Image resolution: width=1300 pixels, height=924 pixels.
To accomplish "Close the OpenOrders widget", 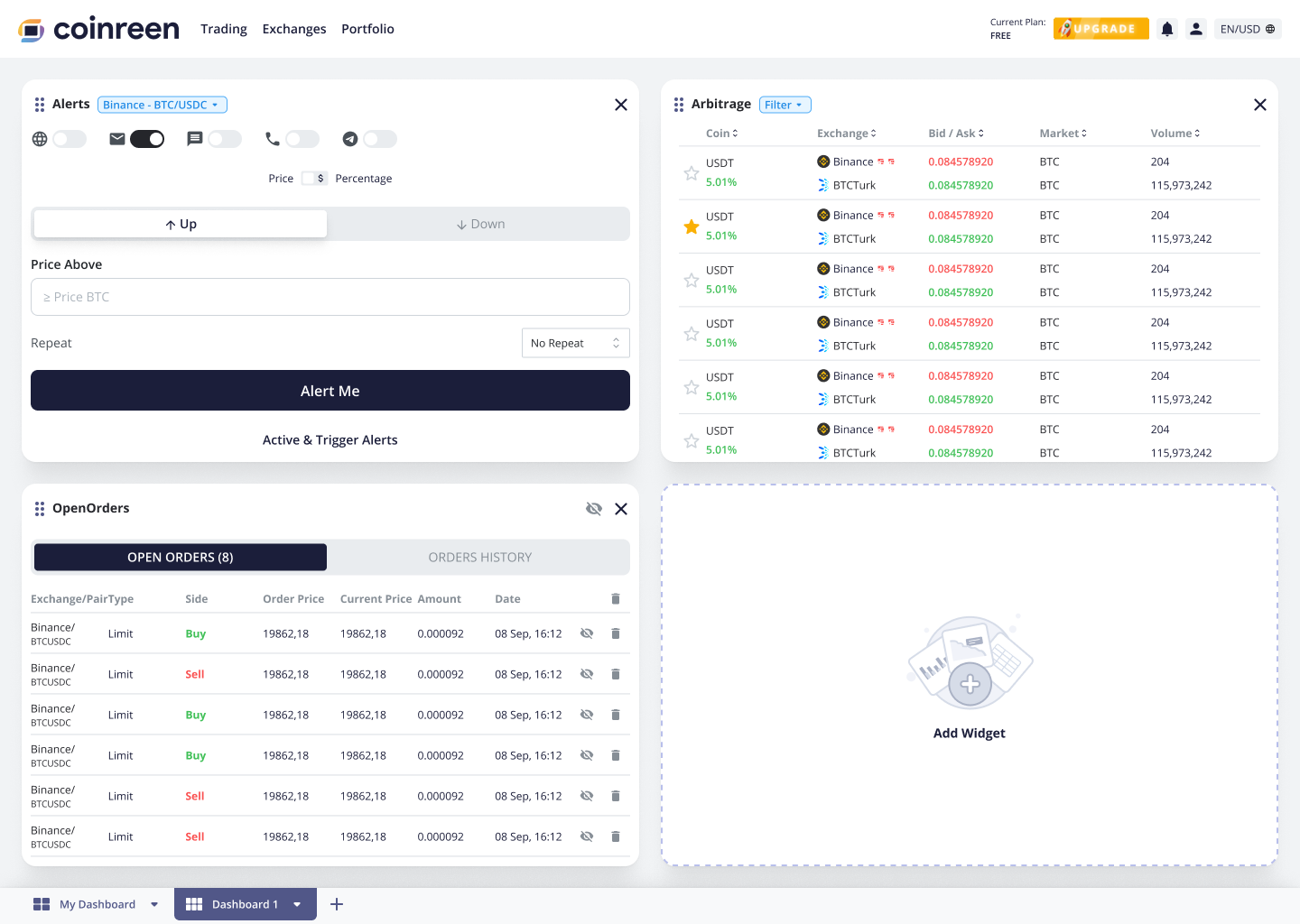I will pos(621,509).
